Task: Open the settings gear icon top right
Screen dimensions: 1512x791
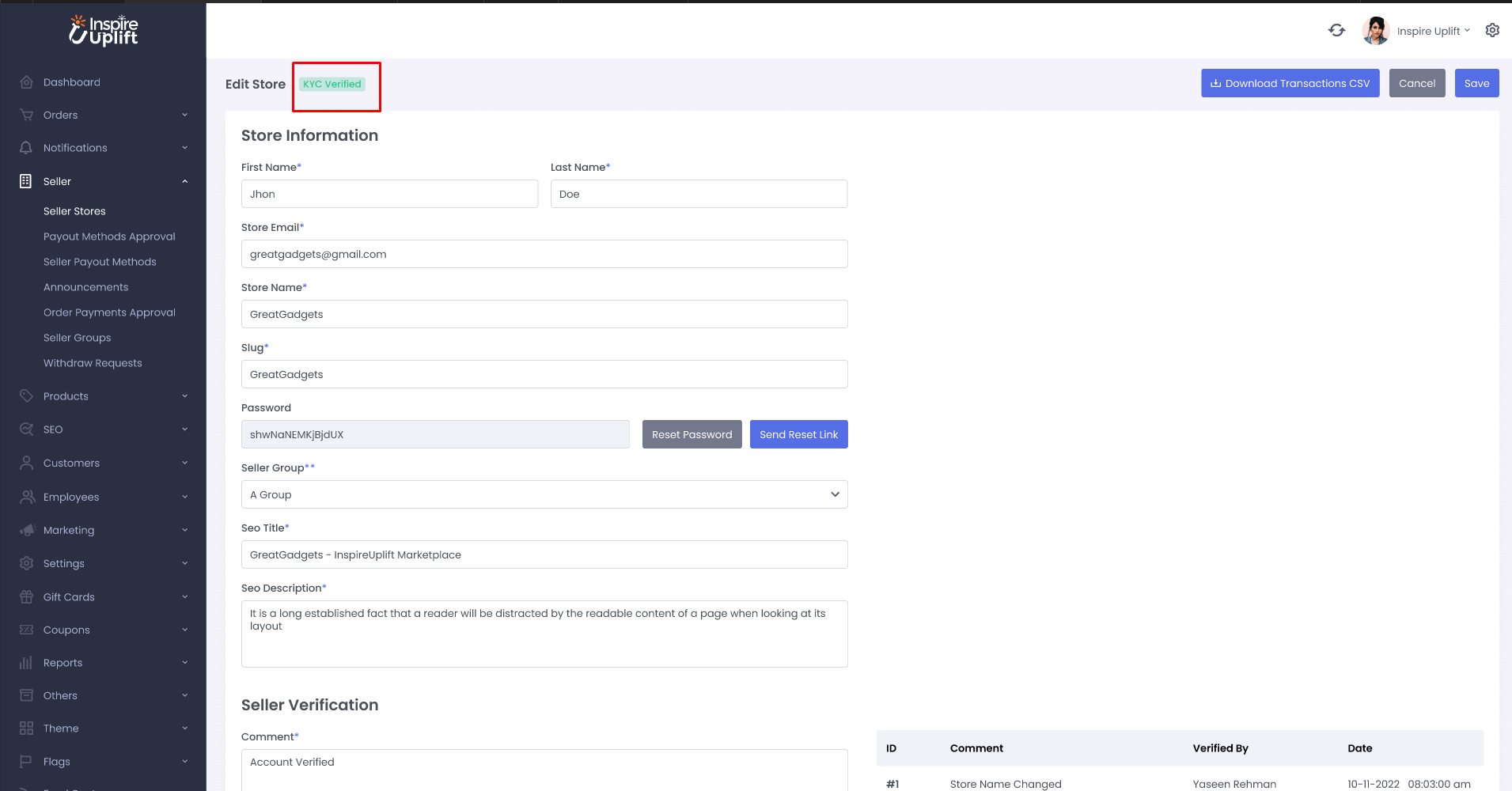Action: coord(1492,30)
